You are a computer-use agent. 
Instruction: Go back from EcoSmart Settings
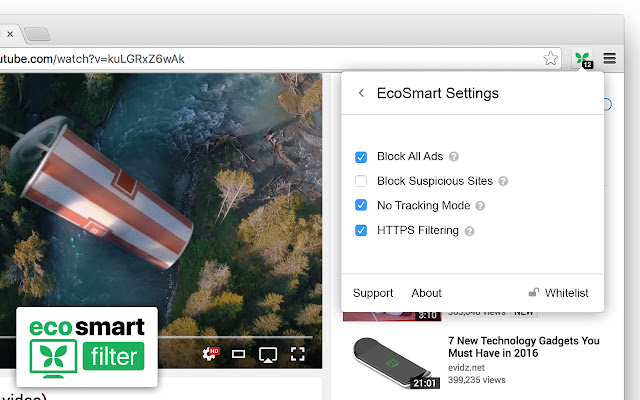click(x=361, y=93)
